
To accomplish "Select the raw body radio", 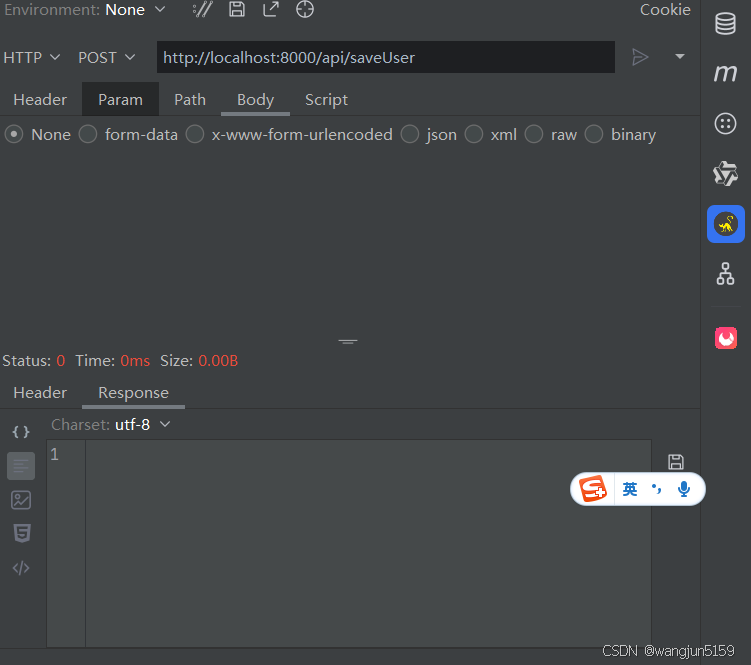I will point(534,135).
